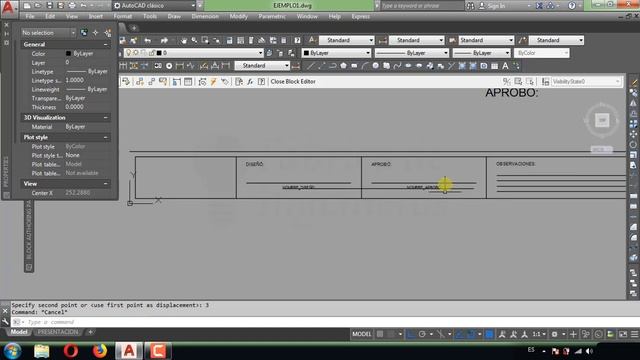The width and height of the screenshot is (640, 360).
Task: Select the Circle draw tool
Action: pos(376,66)
